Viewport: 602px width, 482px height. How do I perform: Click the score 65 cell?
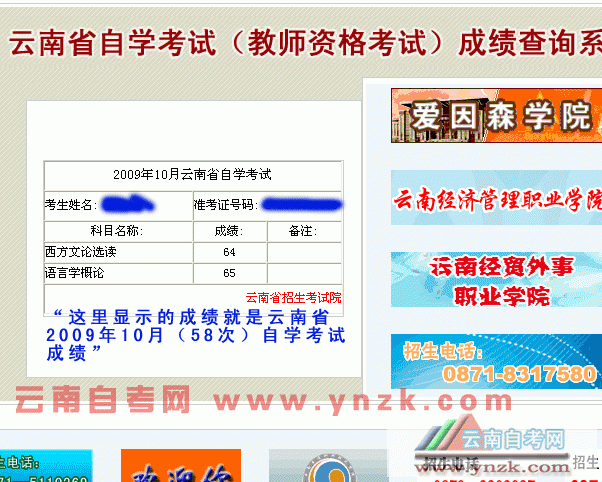coord(229,272)
